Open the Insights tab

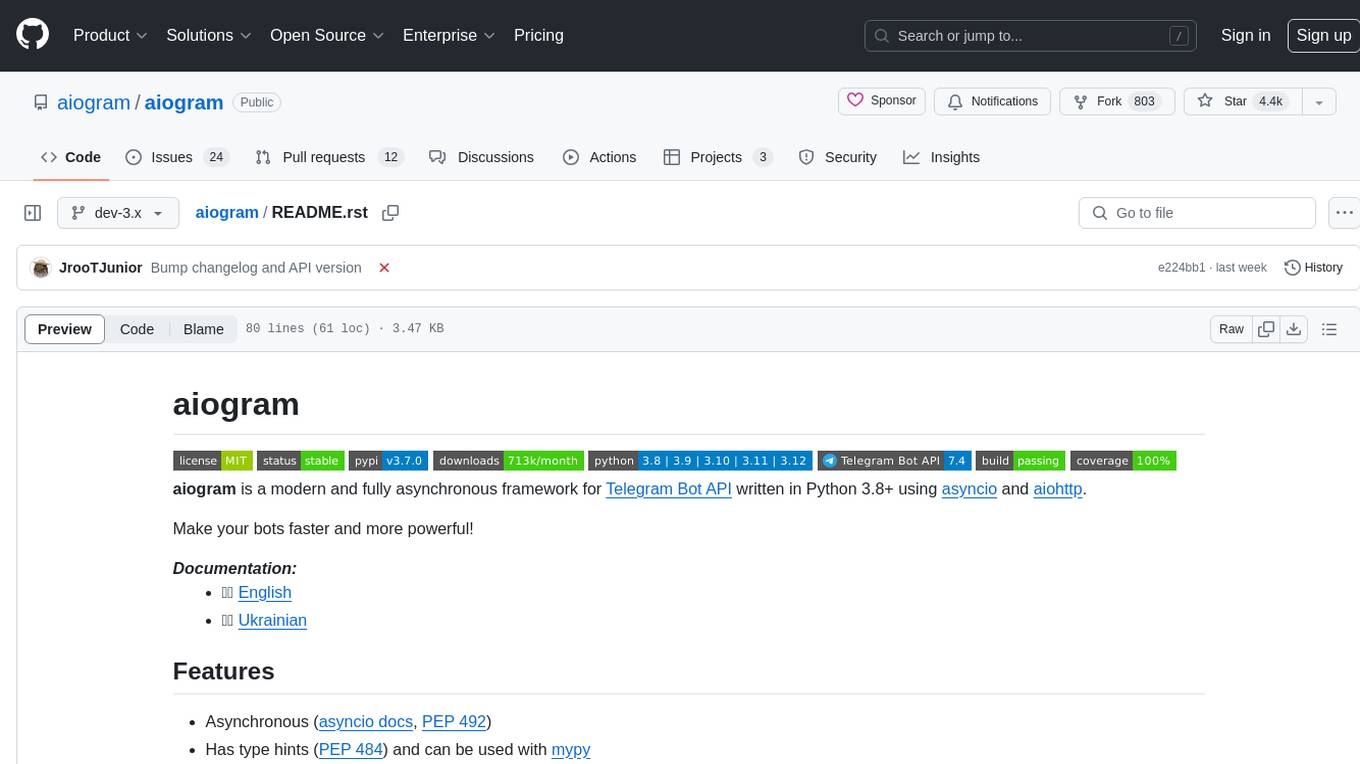[x=941, y=157]
